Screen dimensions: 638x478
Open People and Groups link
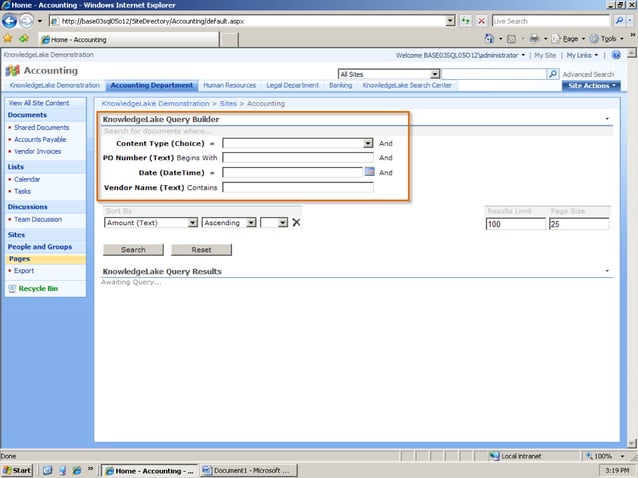(39, 247)
